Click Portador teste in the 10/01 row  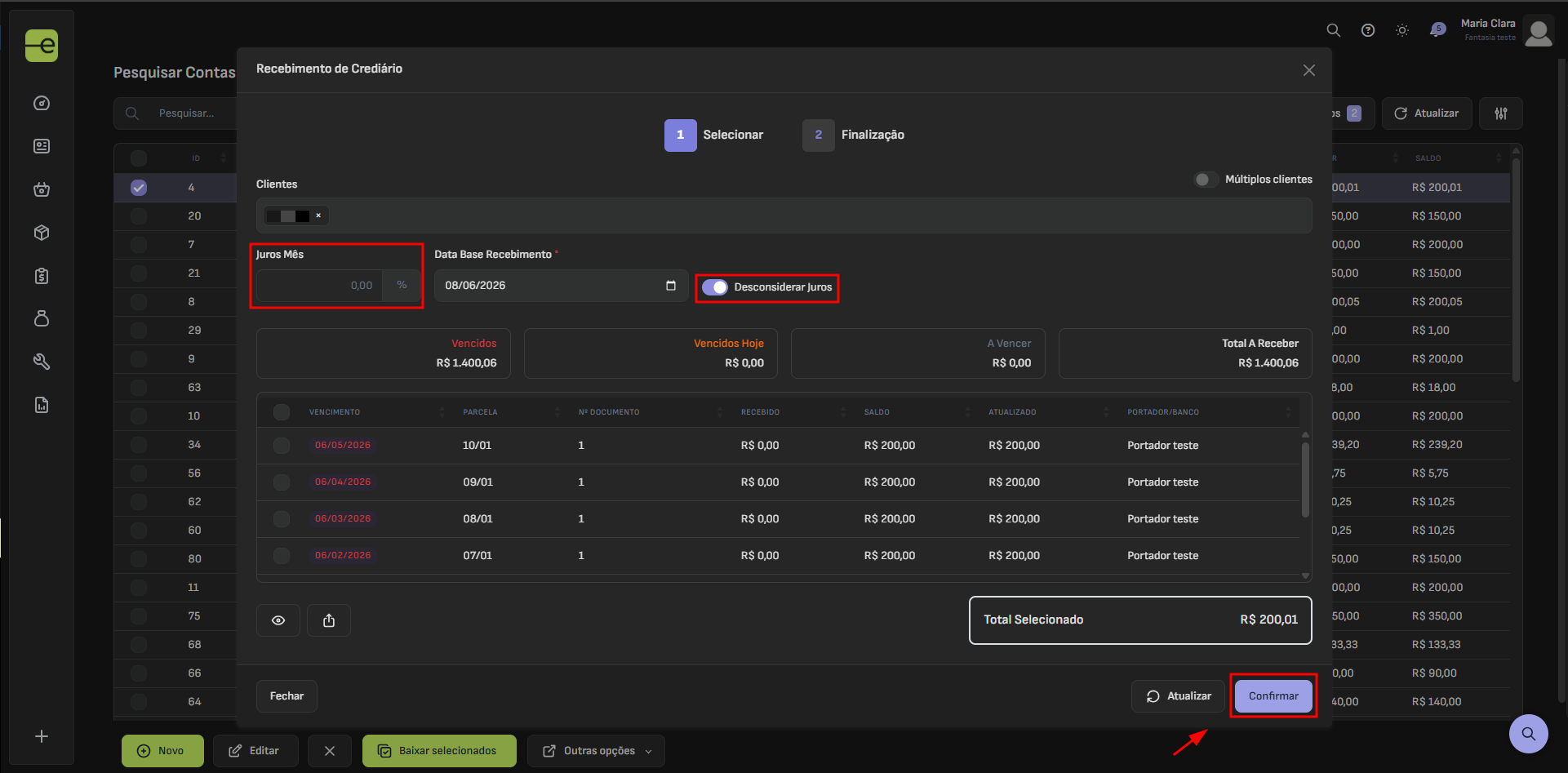click(x=1162, y=446)
